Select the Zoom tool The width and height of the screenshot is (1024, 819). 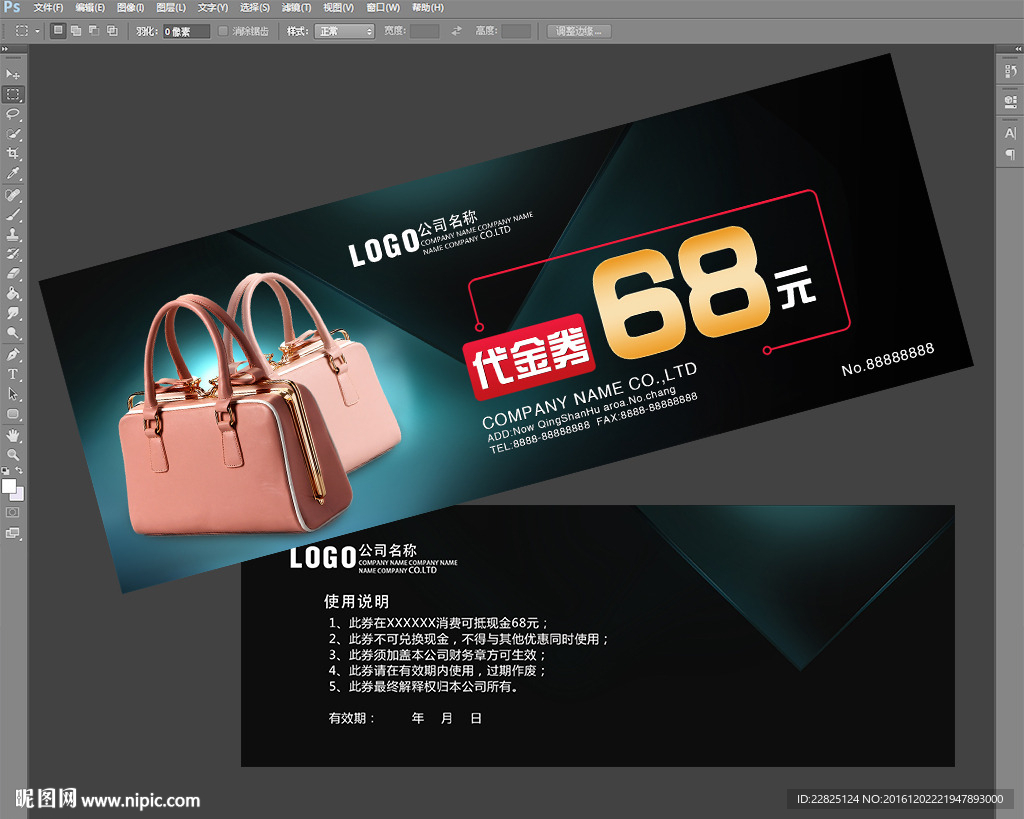click(x=13, y=455)
